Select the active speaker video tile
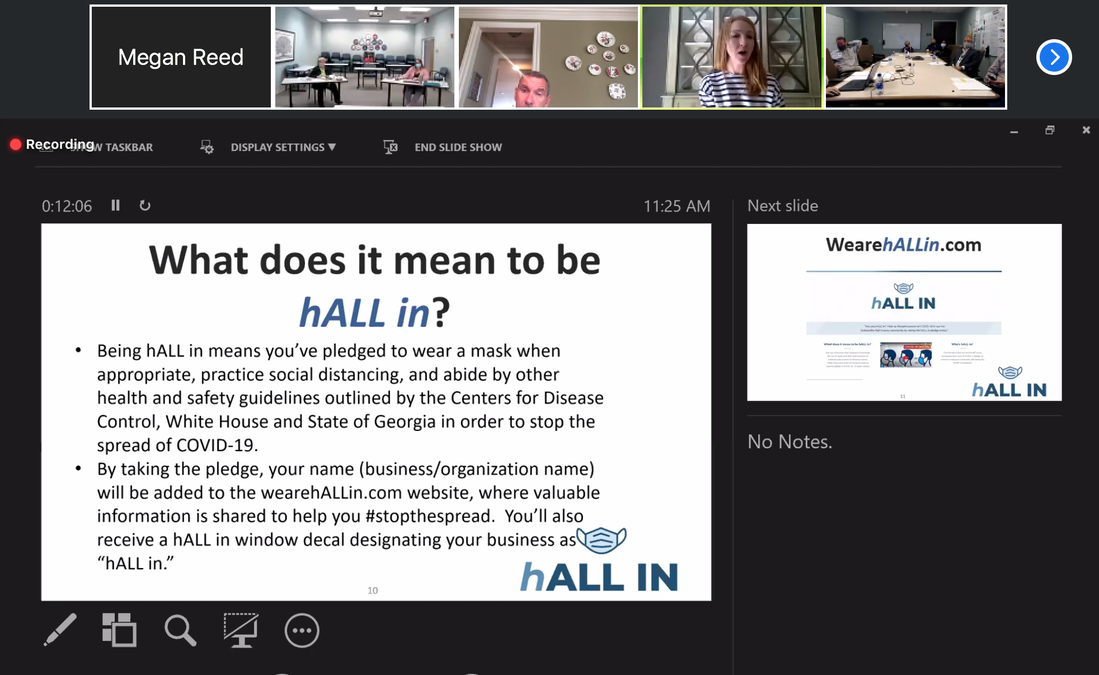 point(732,57)
